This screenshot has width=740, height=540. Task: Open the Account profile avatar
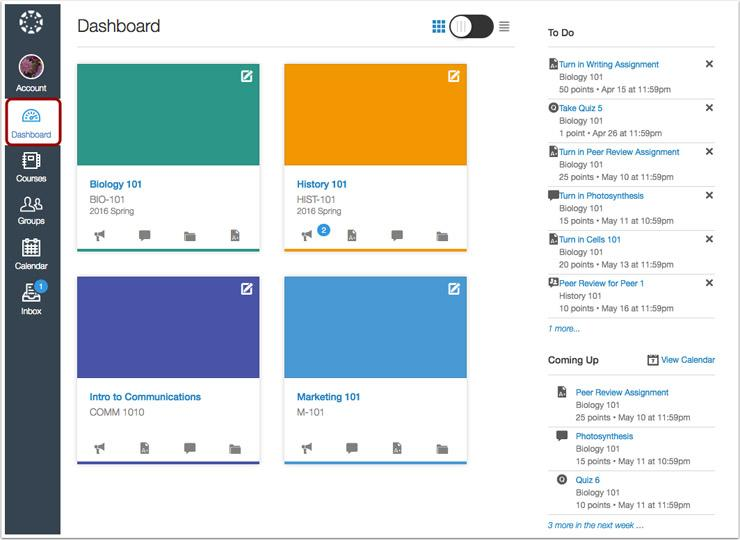(31, 67)
